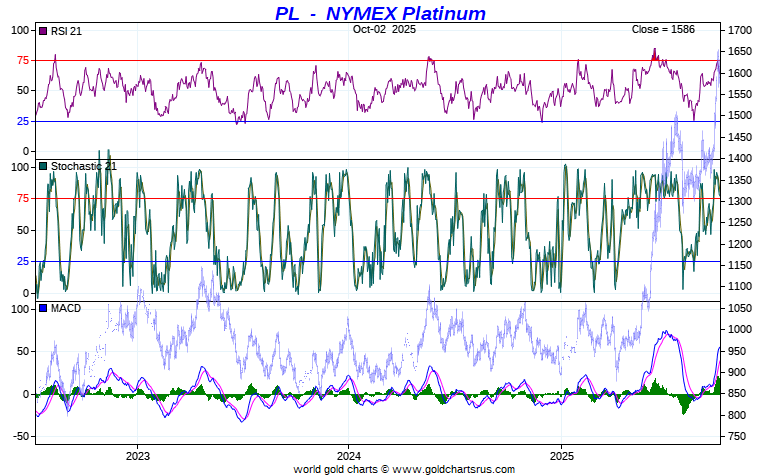The image size is (760, 475).
Task: Click the red '75' label on Stochastic axis
Action: click(x=23, y=198)
